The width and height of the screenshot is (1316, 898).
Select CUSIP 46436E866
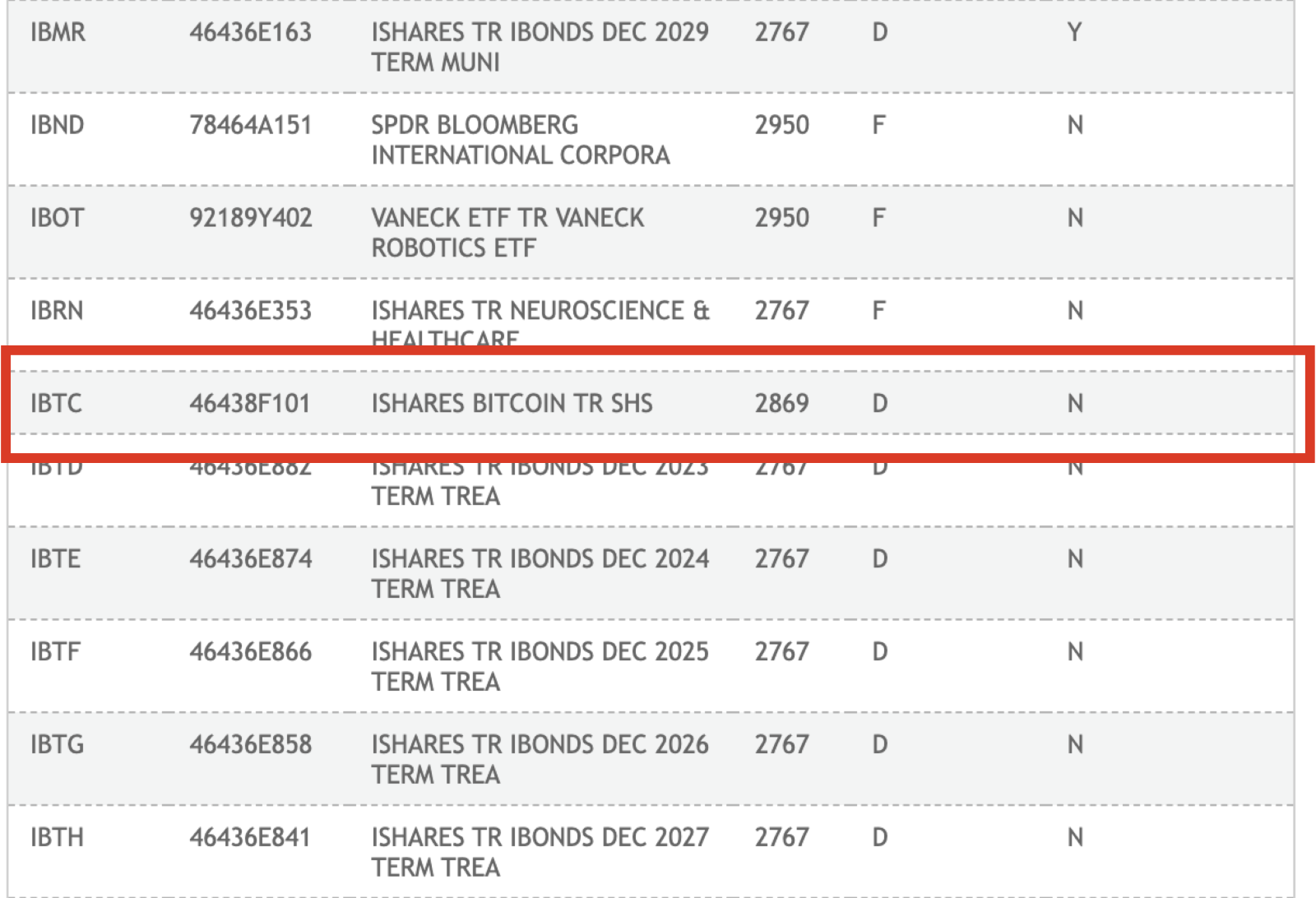[x=251, y=652]
